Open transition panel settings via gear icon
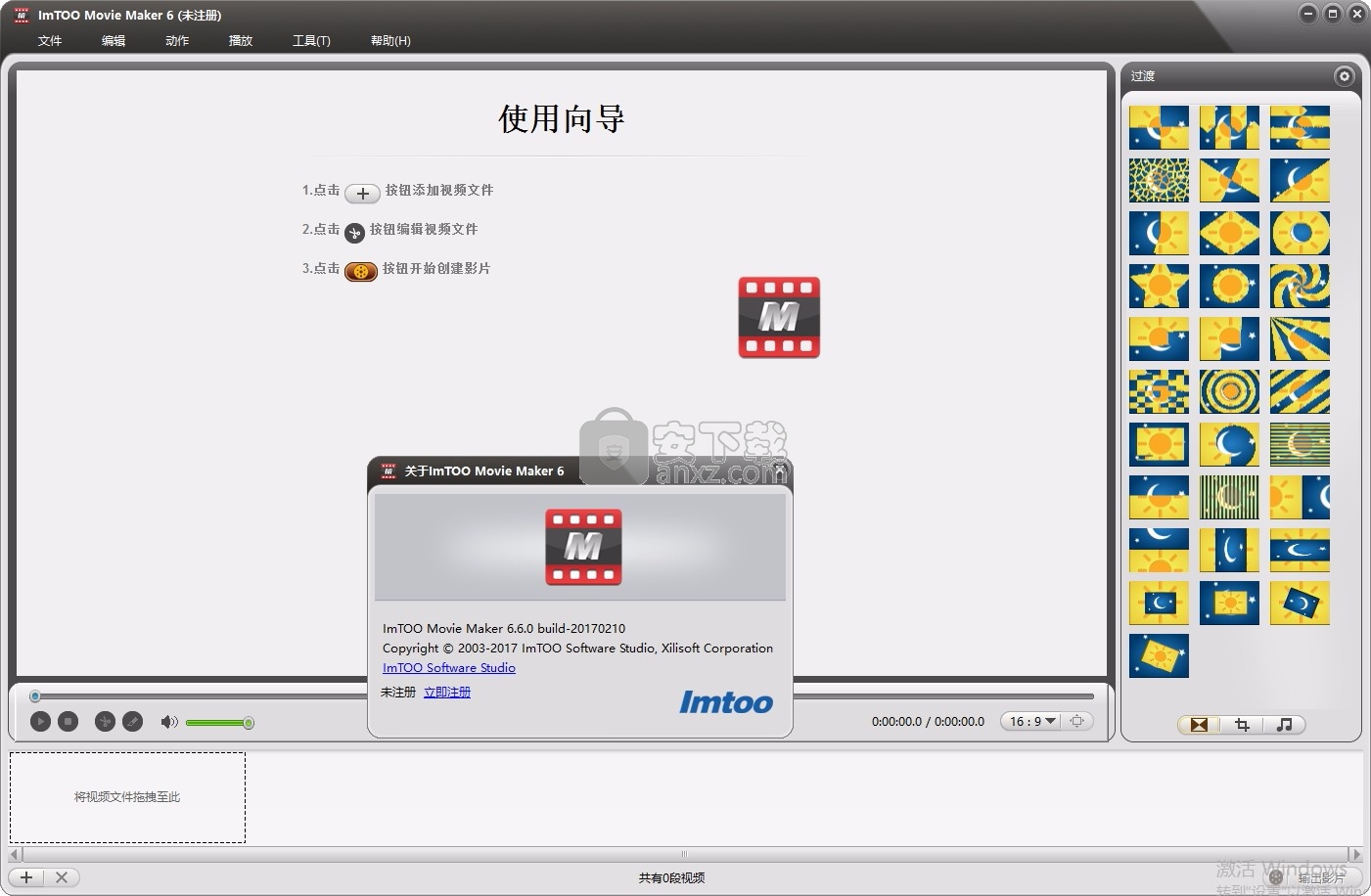 click(1344, 76)
